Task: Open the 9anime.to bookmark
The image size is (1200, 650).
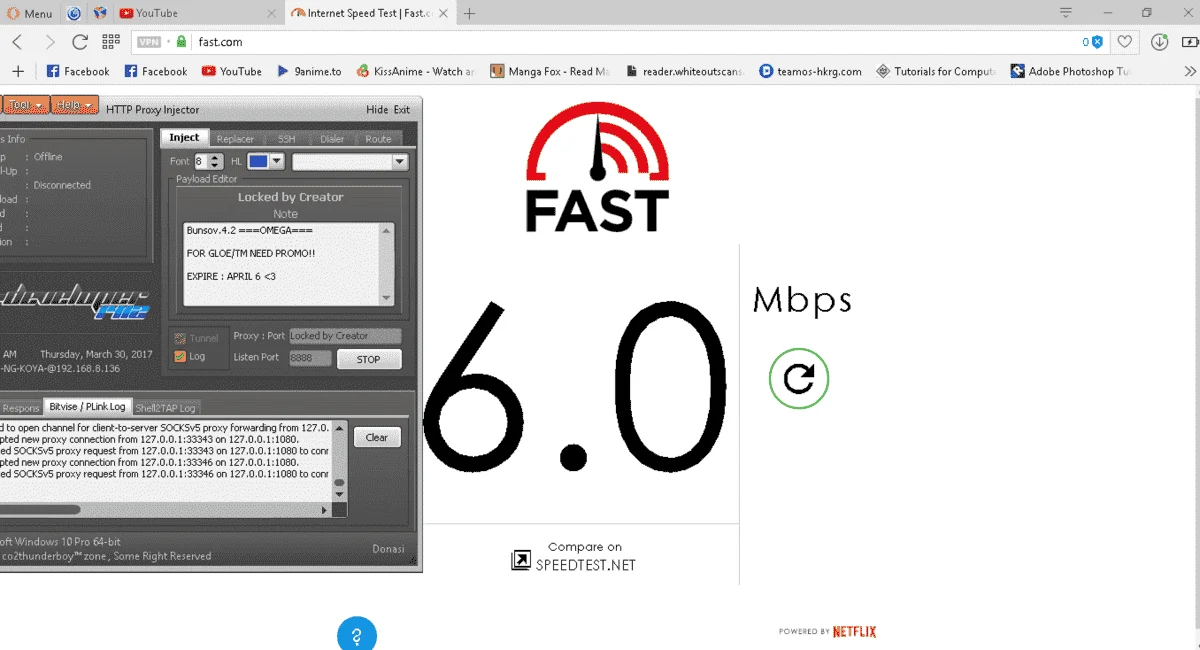Action: click(x=309, y=71)
